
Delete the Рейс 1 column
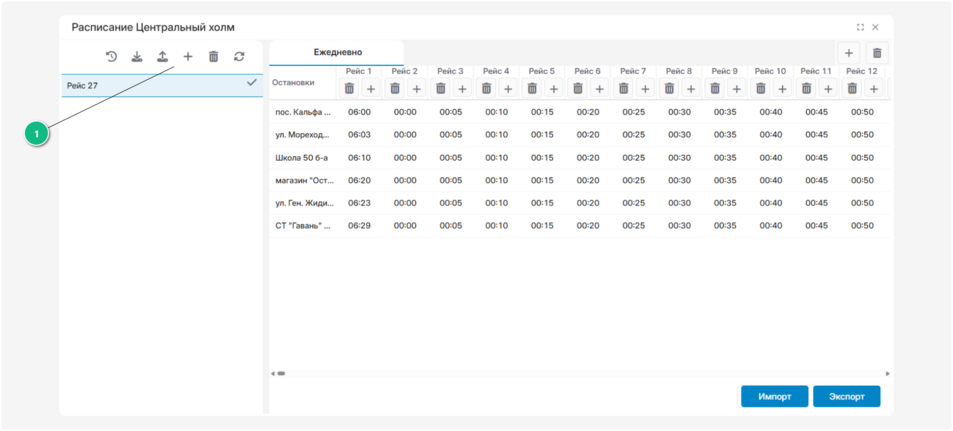pyautogui.click(x=349, y=89)
